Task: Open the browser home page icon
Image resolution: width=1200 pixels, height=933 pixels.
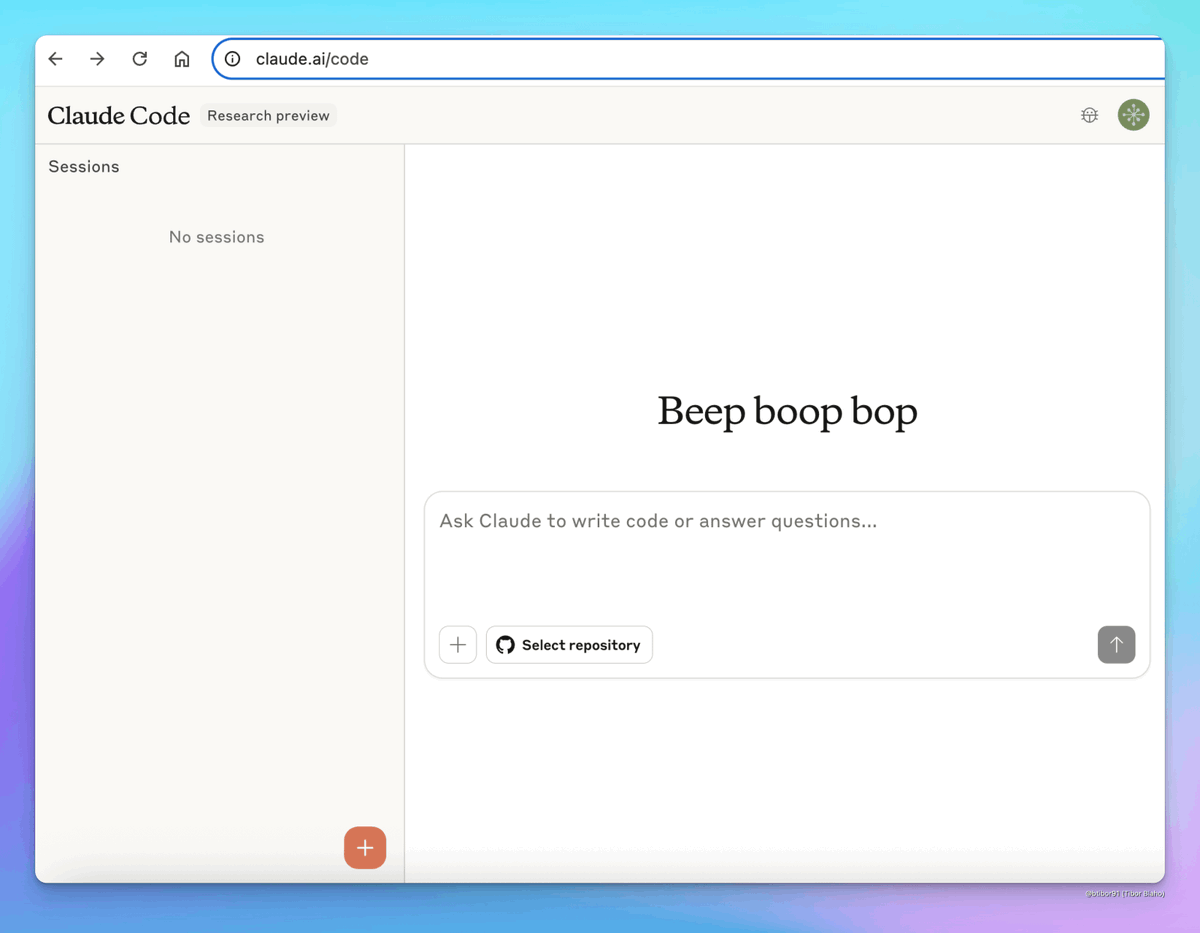Action: (182, 59)
